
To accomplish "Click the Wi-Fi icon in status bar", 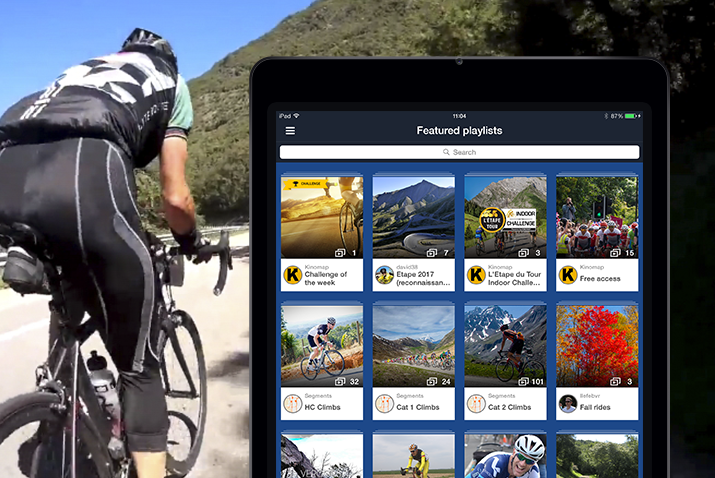I will click(296, 116).
